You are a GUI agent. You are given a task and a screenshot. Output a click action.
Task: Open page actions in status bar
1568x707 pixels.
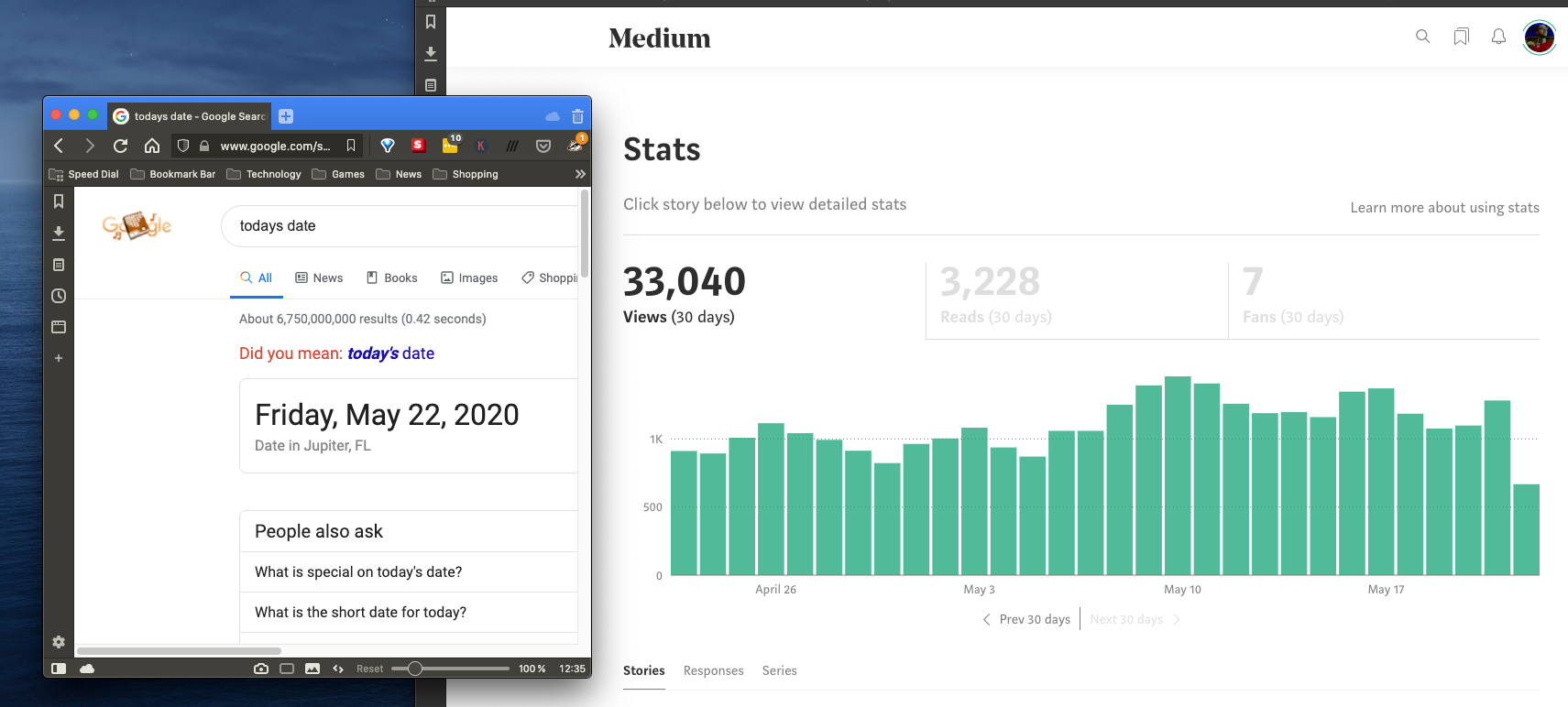(338, 669)
